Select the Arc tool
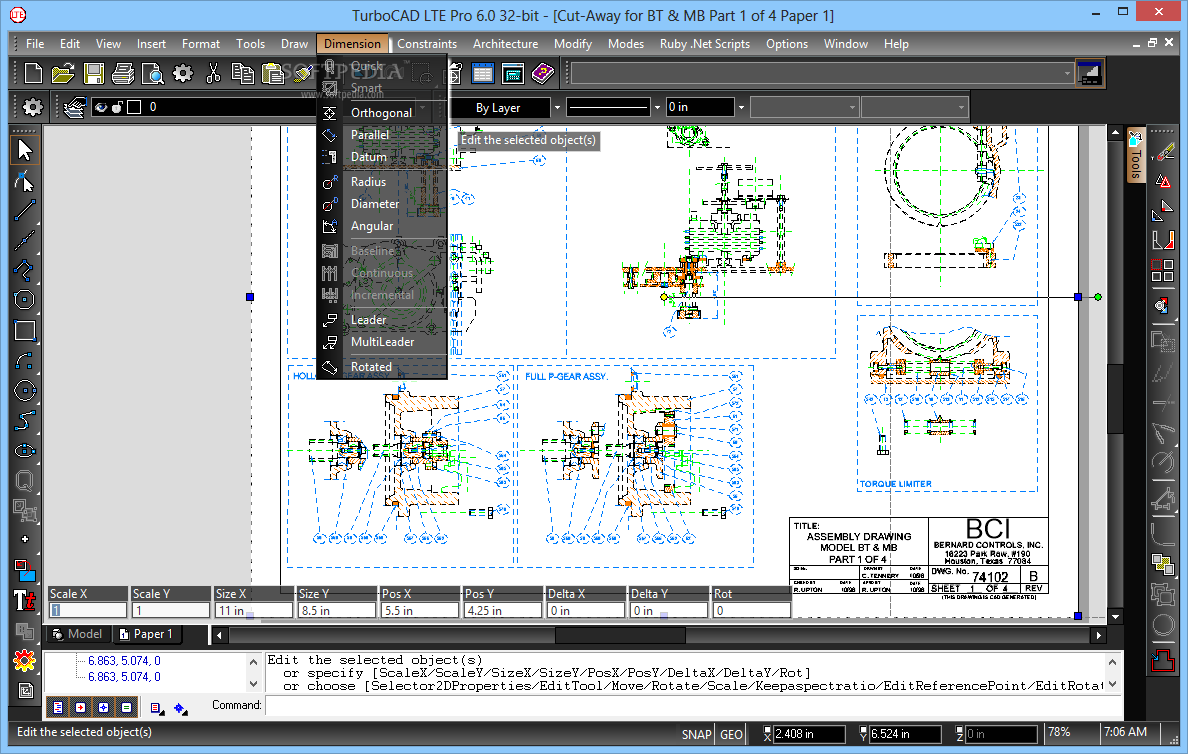The width and height of the screenshot is (1188, 754). pos(25,361)
